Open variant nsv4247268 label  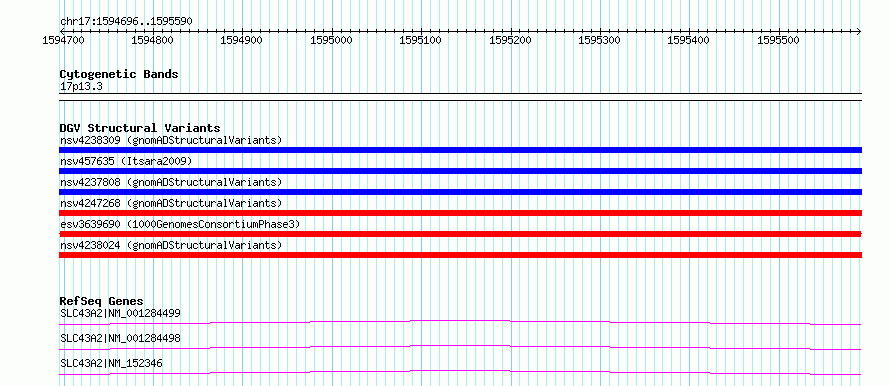tap(171, 203)
